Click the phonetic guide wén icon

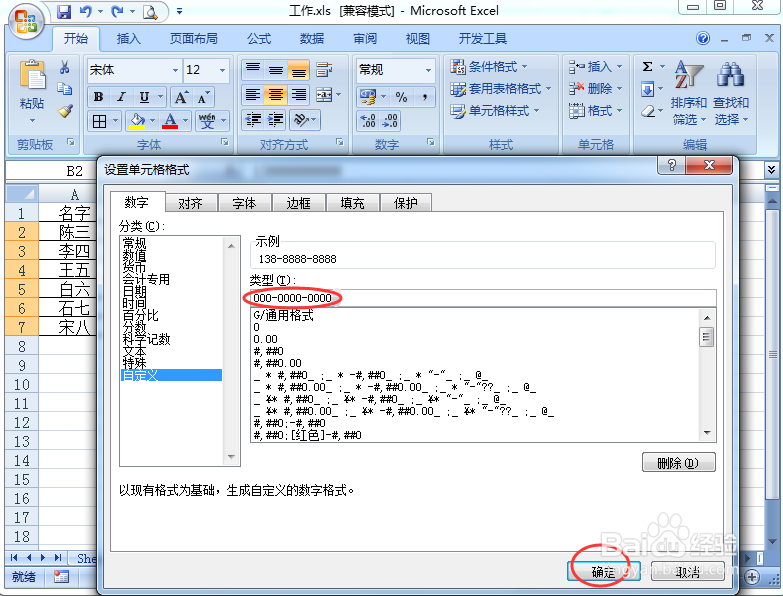click(207, 121)
